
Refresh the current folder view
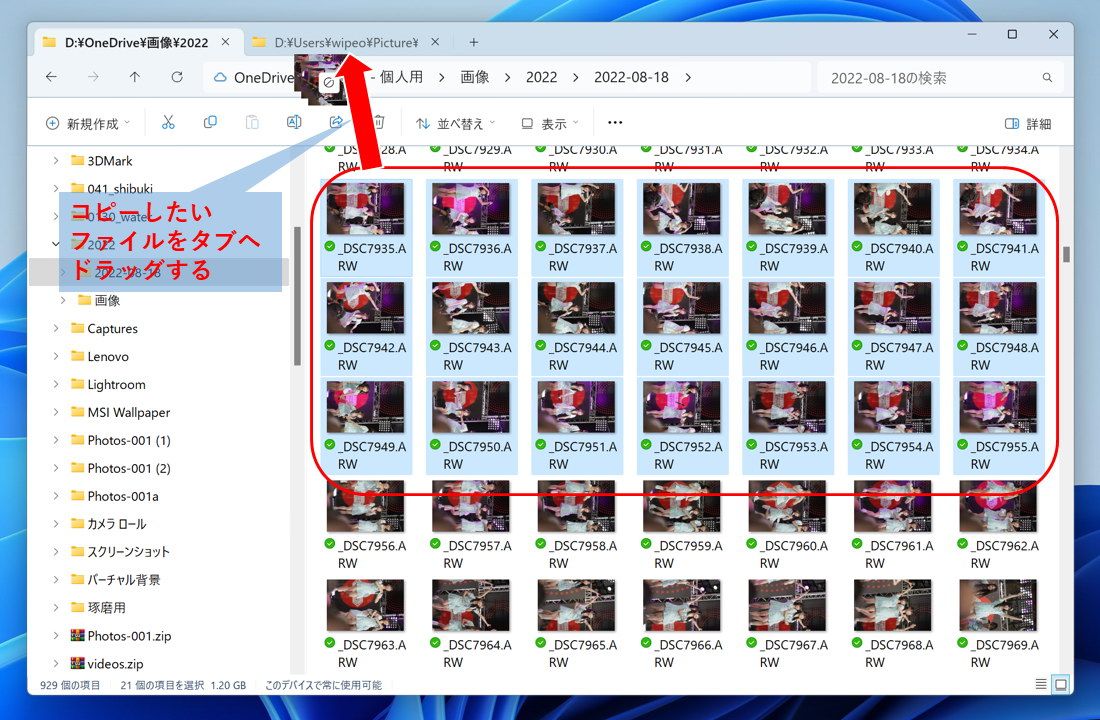177,77
